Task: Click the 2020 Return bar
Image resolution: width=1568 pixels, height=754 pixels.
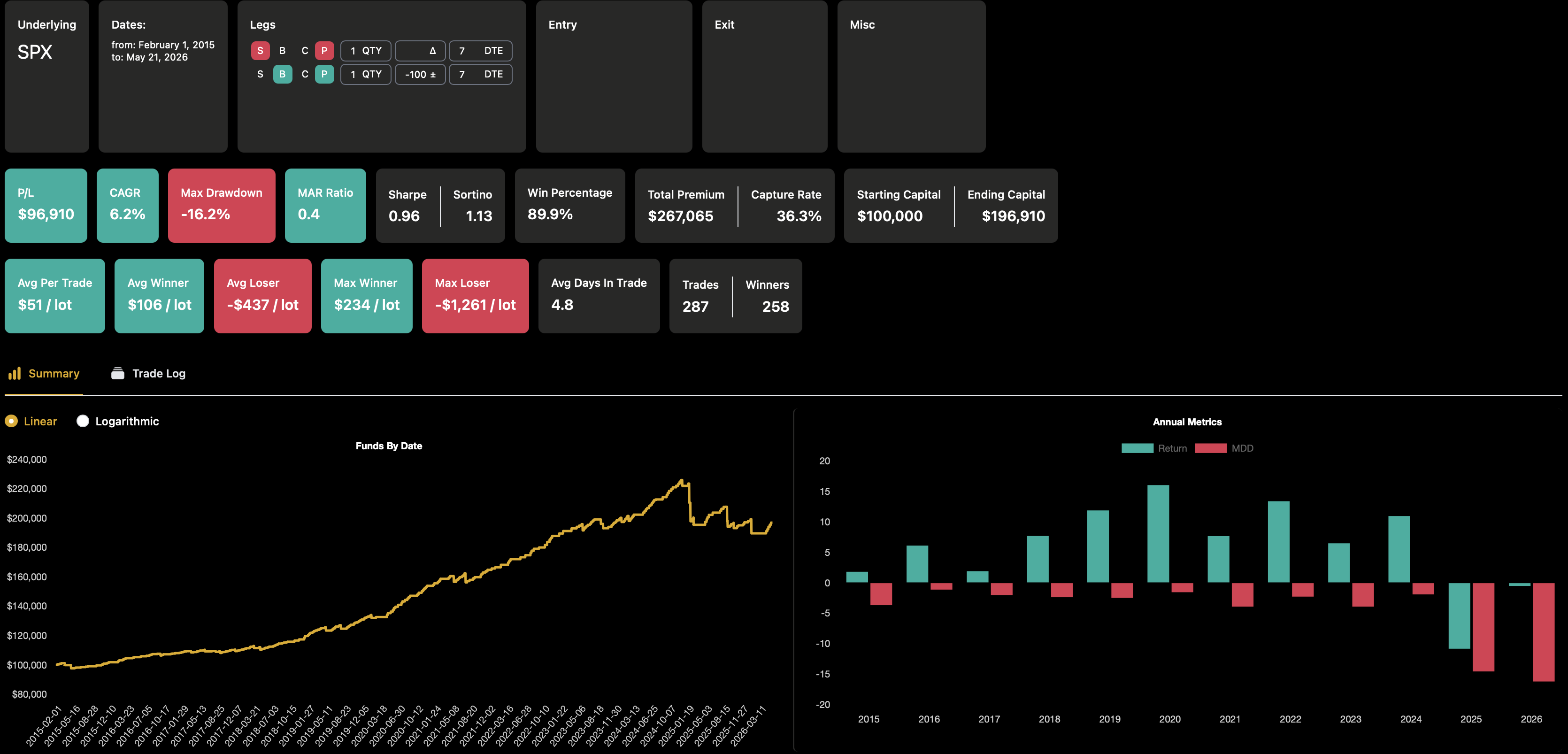Action: coord(1158,534)
